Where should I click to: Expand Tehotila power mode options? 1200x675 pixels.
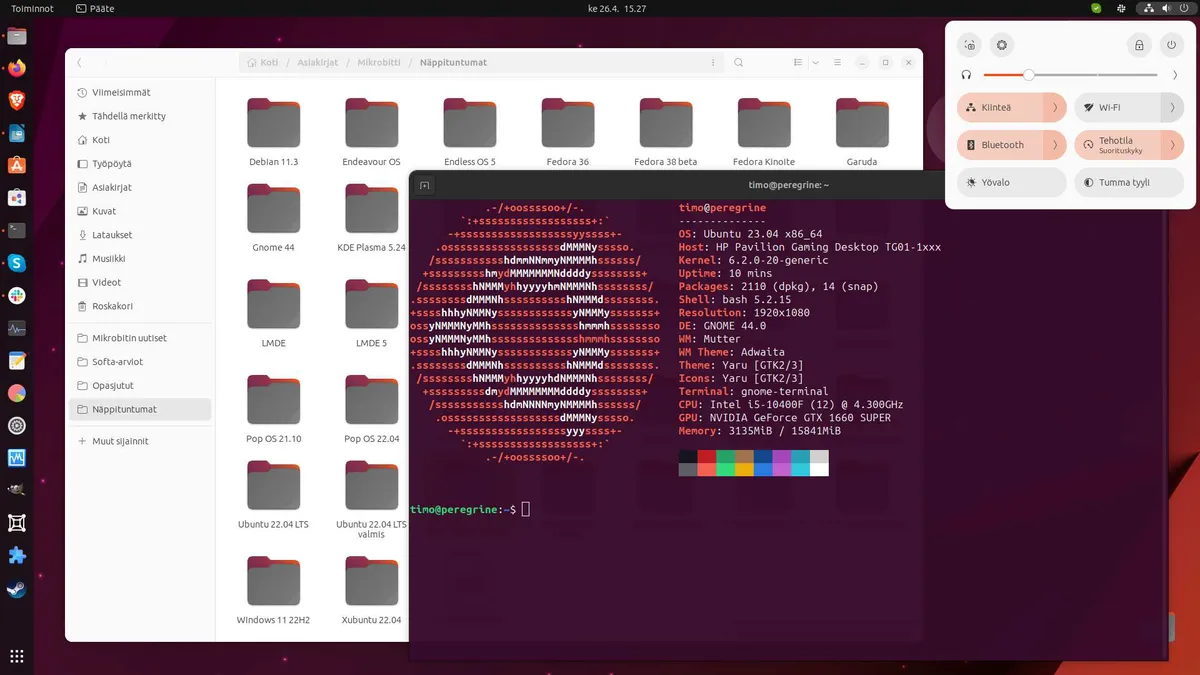coord(1173,145)
